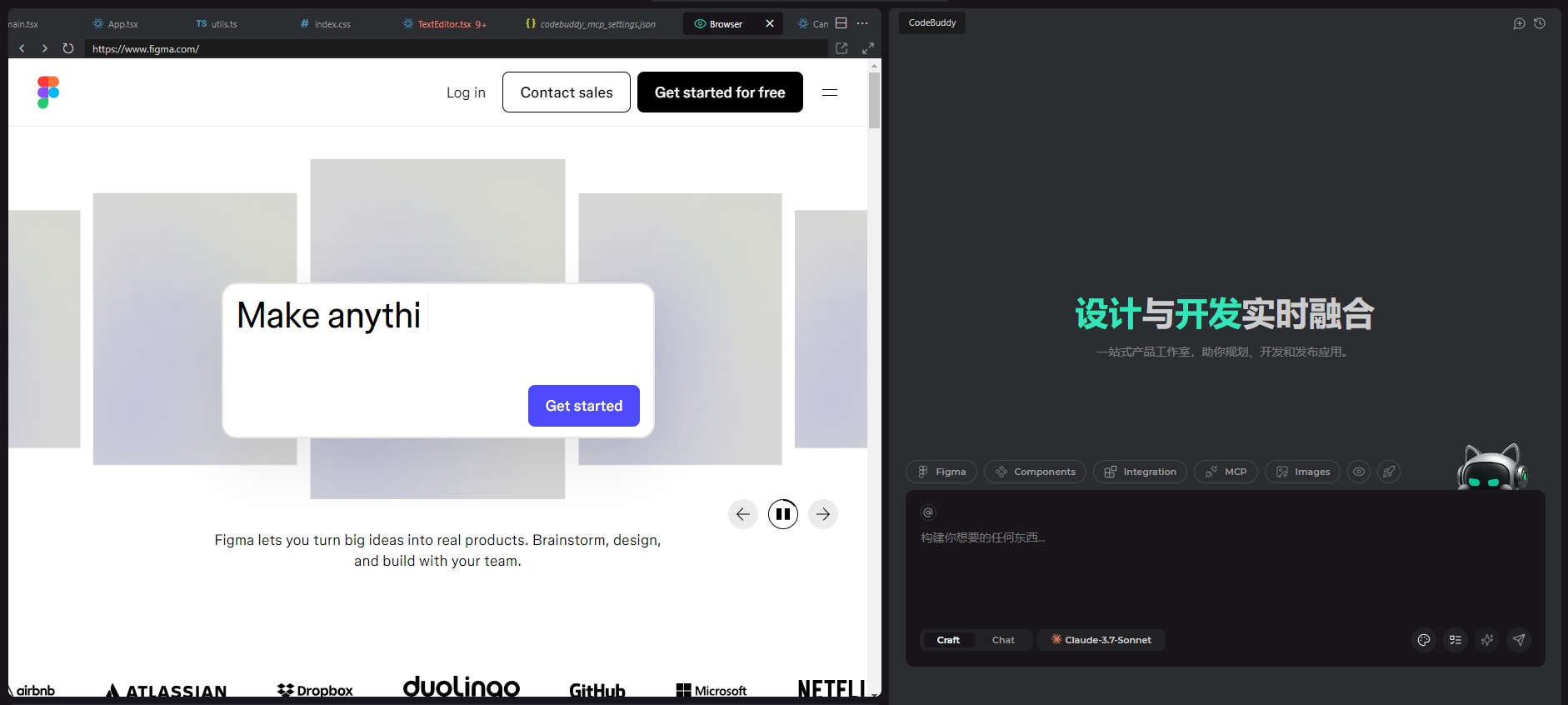This screenshot has height=705, width=1568.
Task: Click the Microsoft logo
Action: pos(712,690)
